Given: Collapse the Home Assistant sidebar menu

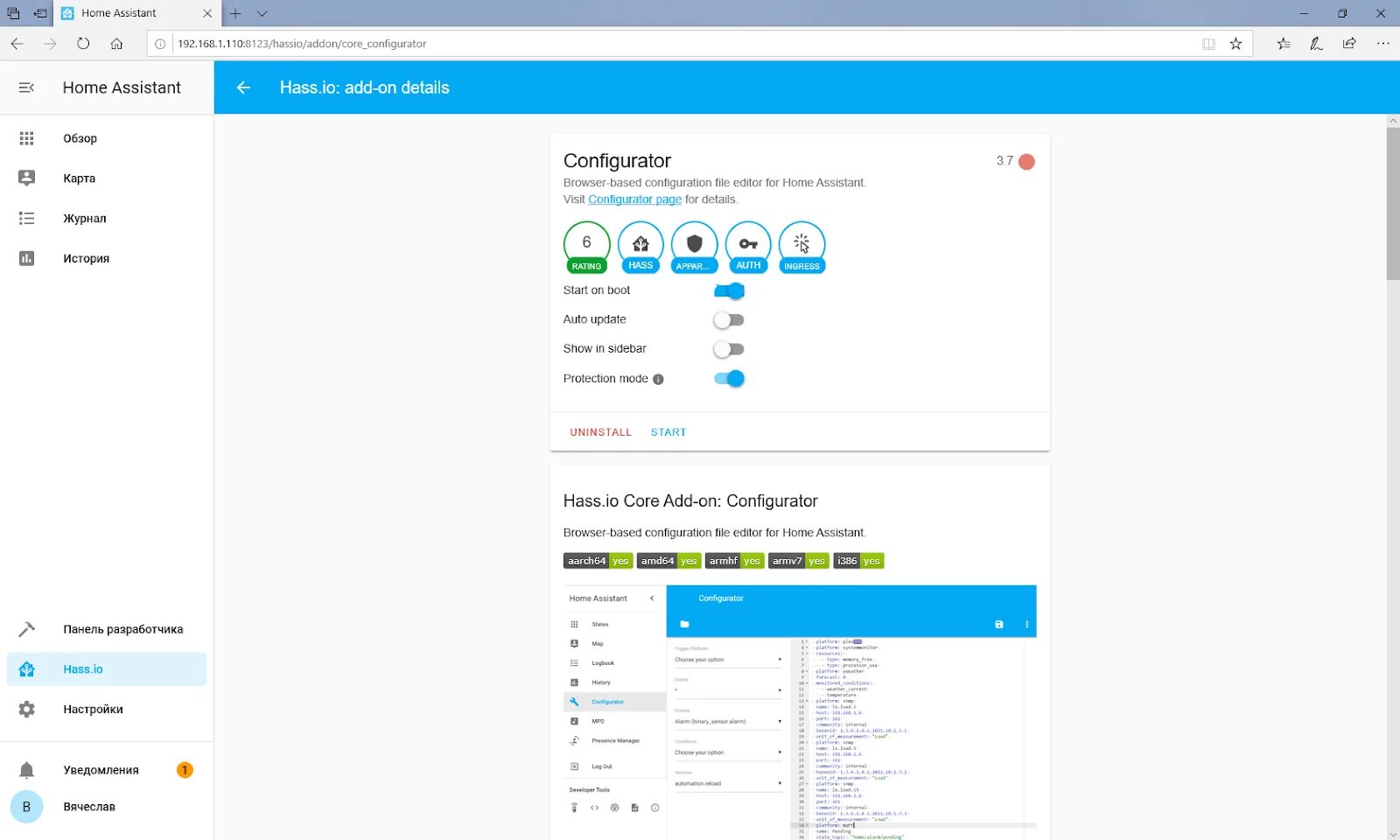Looking at the screenshot, I should 26,87.
